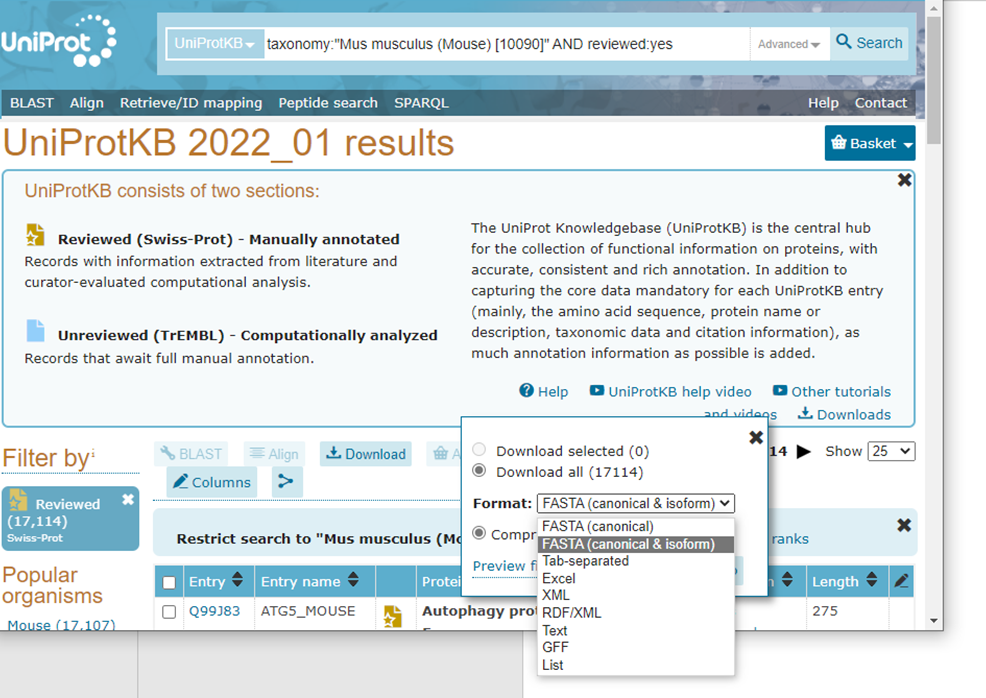Viewport: 986px width, 698px height.
Task: Click the ATG5_MOUSE reviewed star icon
Action: pyautogui.click(x=393, y=617)
